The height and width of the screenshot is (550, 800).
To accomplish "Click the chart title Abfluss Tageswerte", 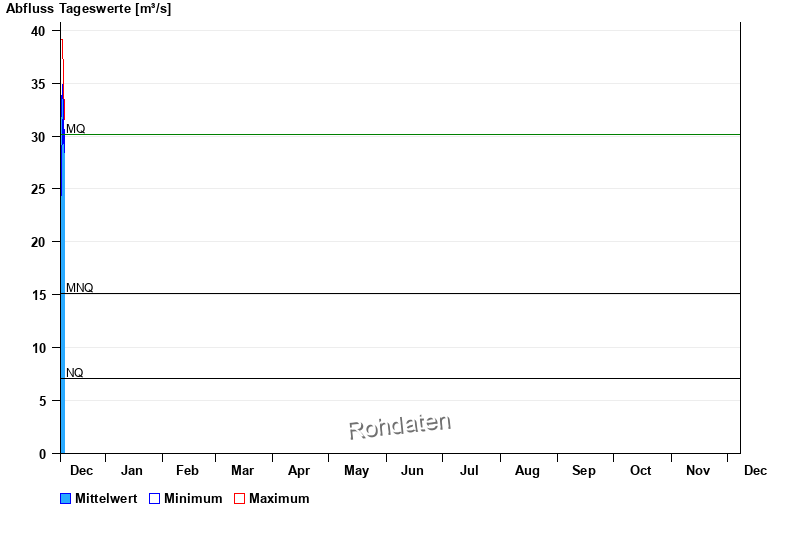I will pos(89,9).
